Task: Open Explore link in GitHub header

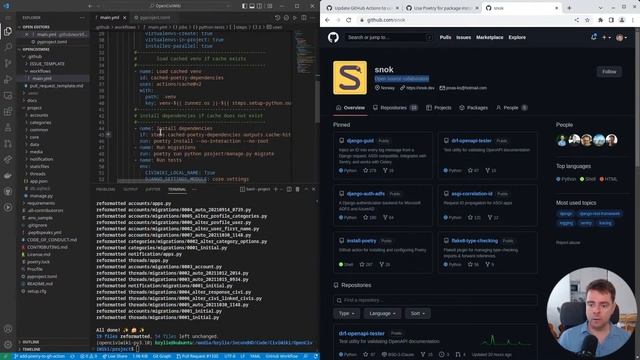Action: [x=517, y=37]
